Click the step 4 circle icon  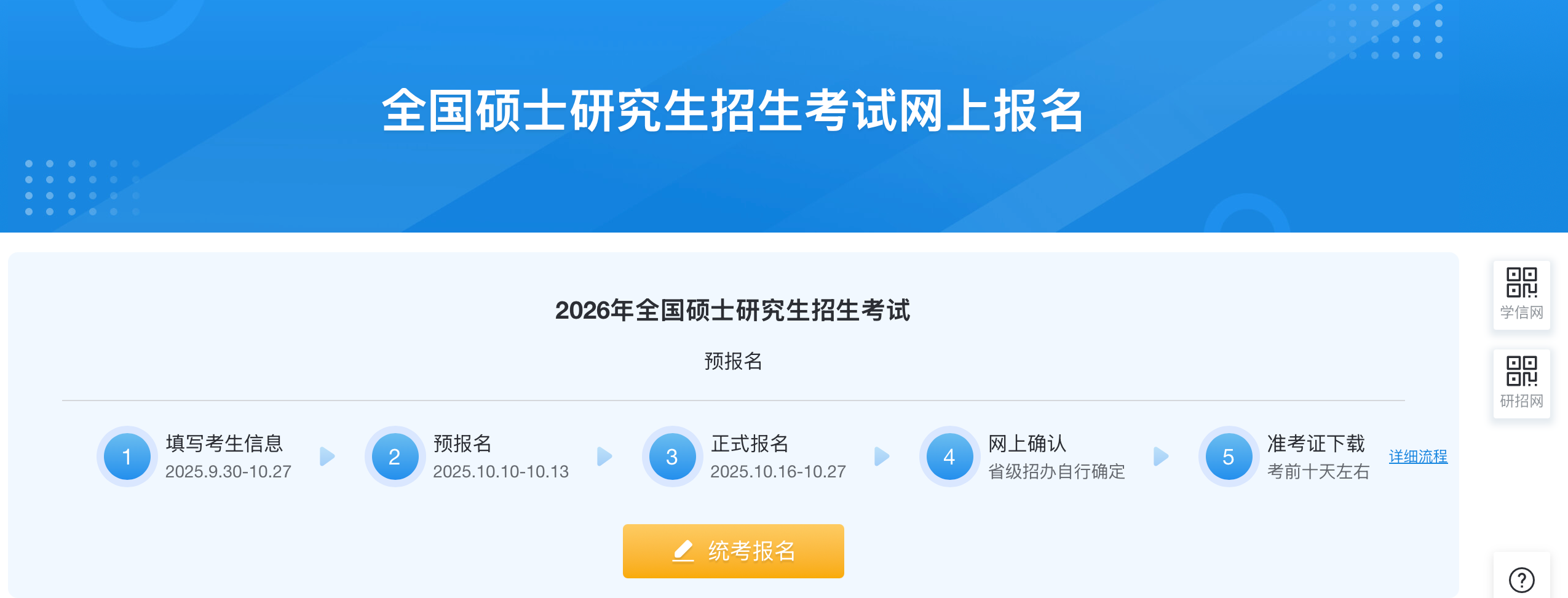tap(949, 456)
